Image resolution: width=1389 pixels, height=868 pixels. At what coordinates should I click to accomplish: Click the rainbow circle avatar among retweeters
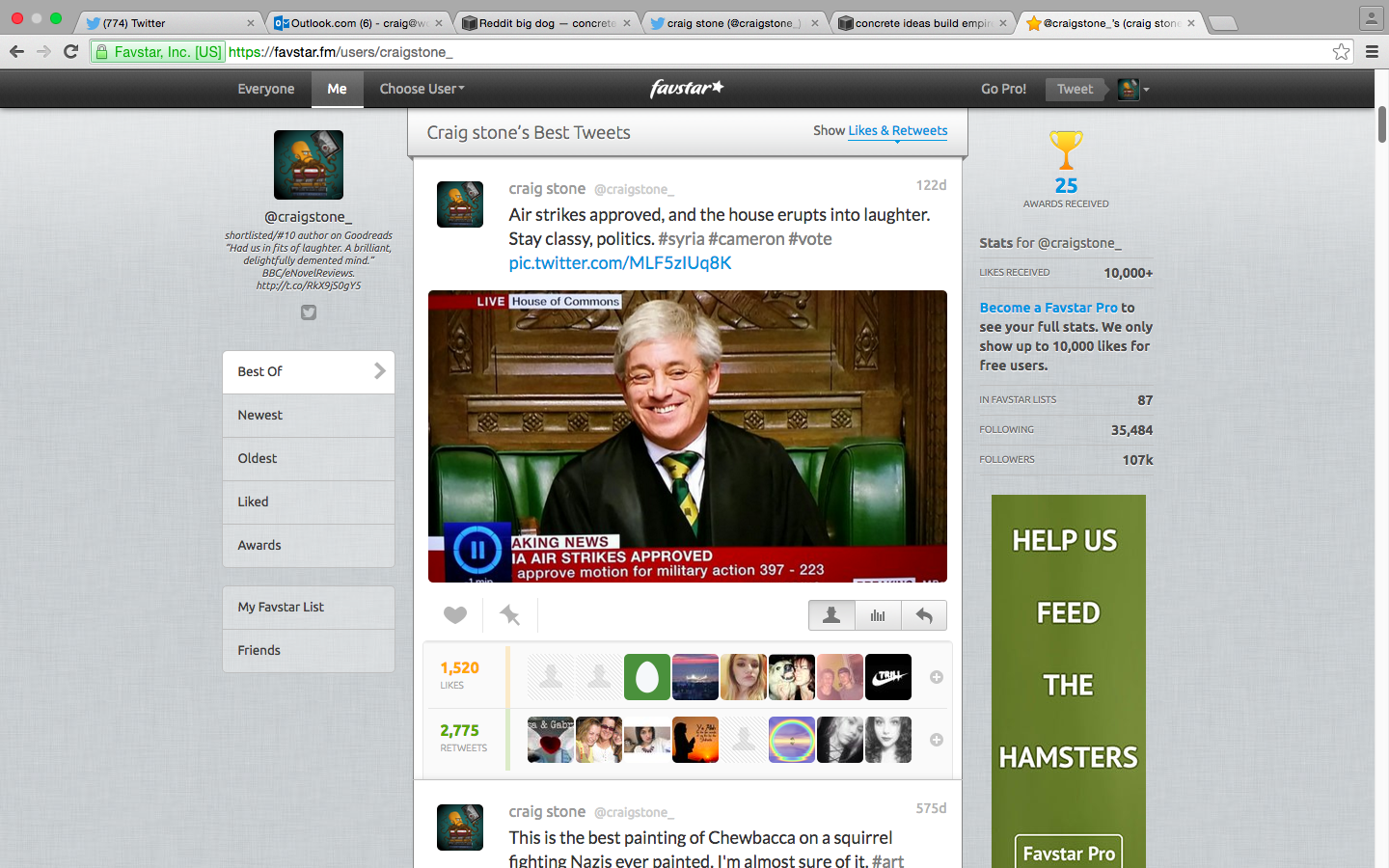792,740
